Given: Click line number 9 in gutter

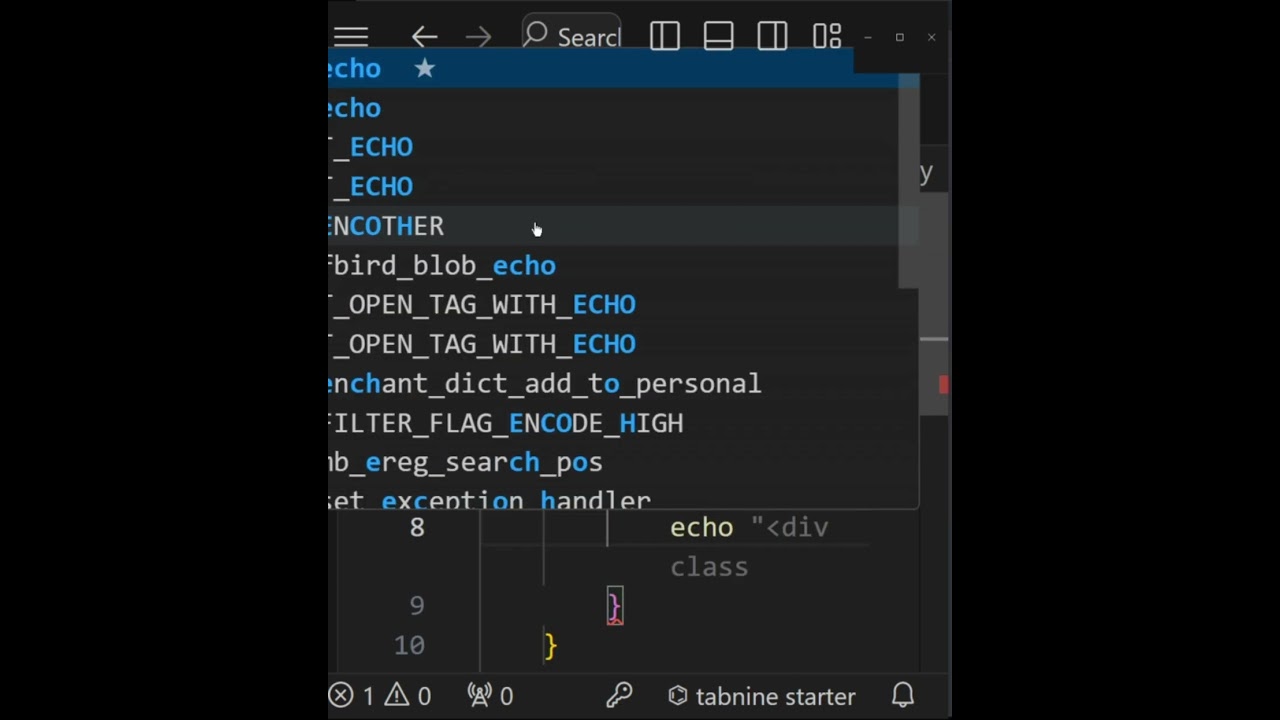Looking at the screenshot, I should click(x=417, y=606).
